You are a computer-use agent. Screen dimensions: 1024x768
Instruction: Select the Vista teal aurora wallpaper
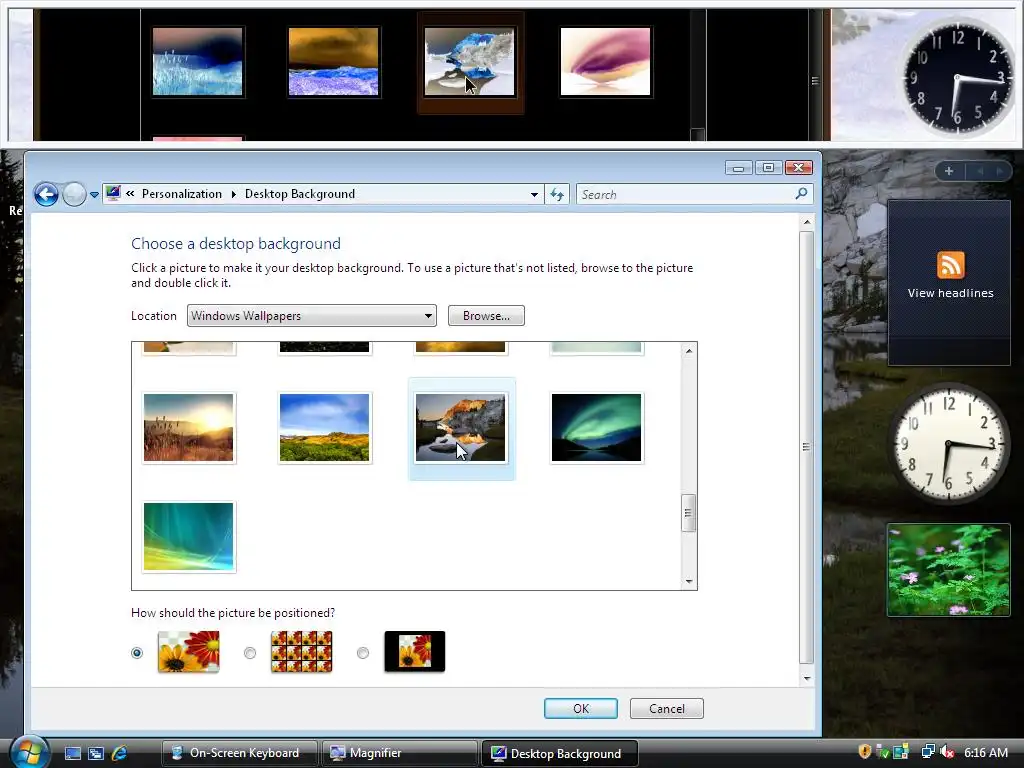189,536
